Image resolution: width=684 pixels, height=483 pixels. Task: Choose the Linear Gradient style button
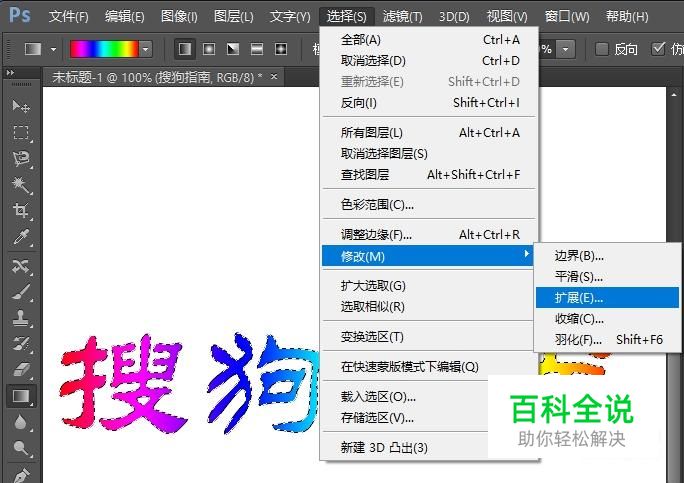coord(185,49)
